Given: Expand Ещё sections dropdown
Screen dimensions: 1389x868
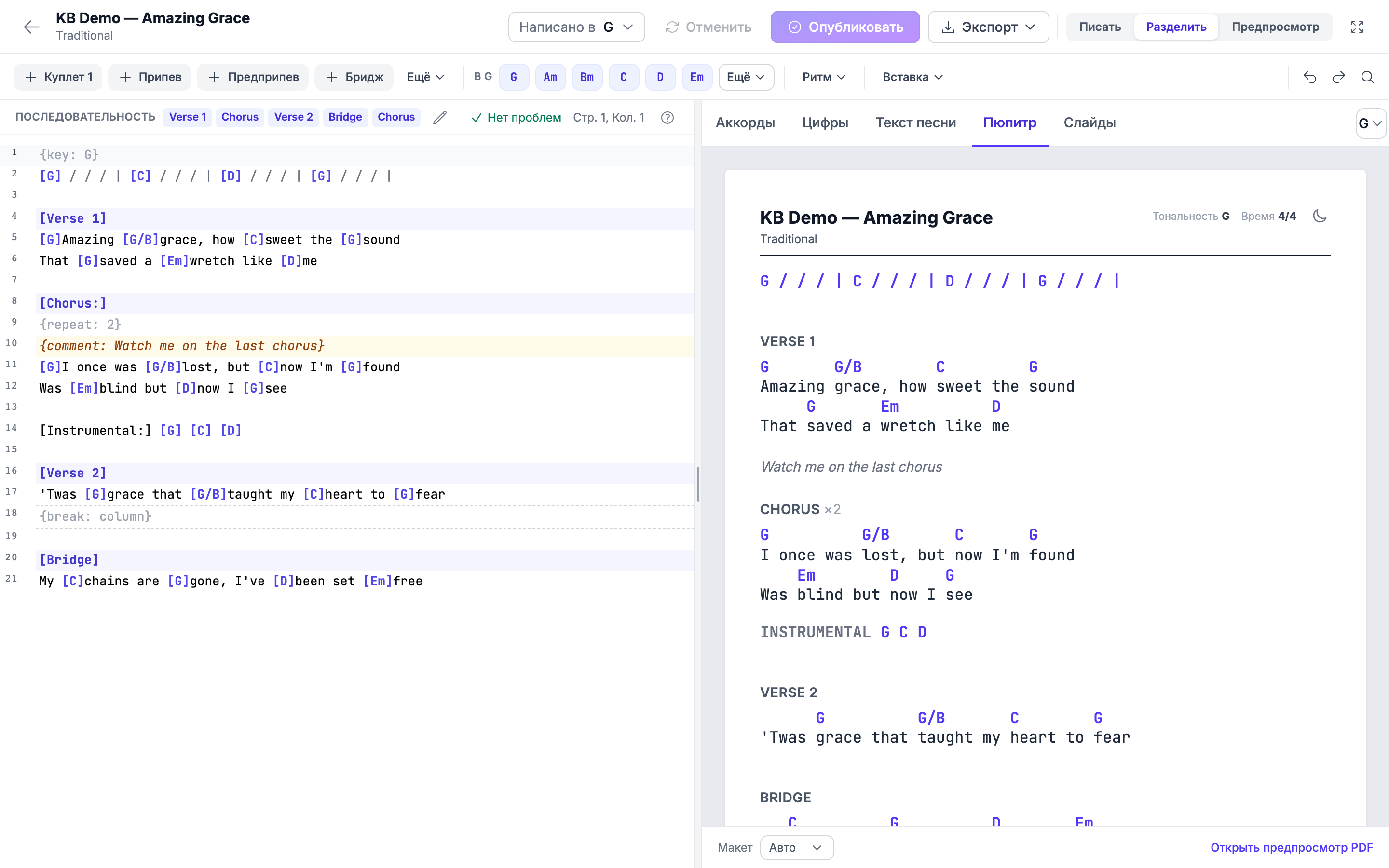Looking at the screenshot, I should pyautogui.click(x=425, y=77).
